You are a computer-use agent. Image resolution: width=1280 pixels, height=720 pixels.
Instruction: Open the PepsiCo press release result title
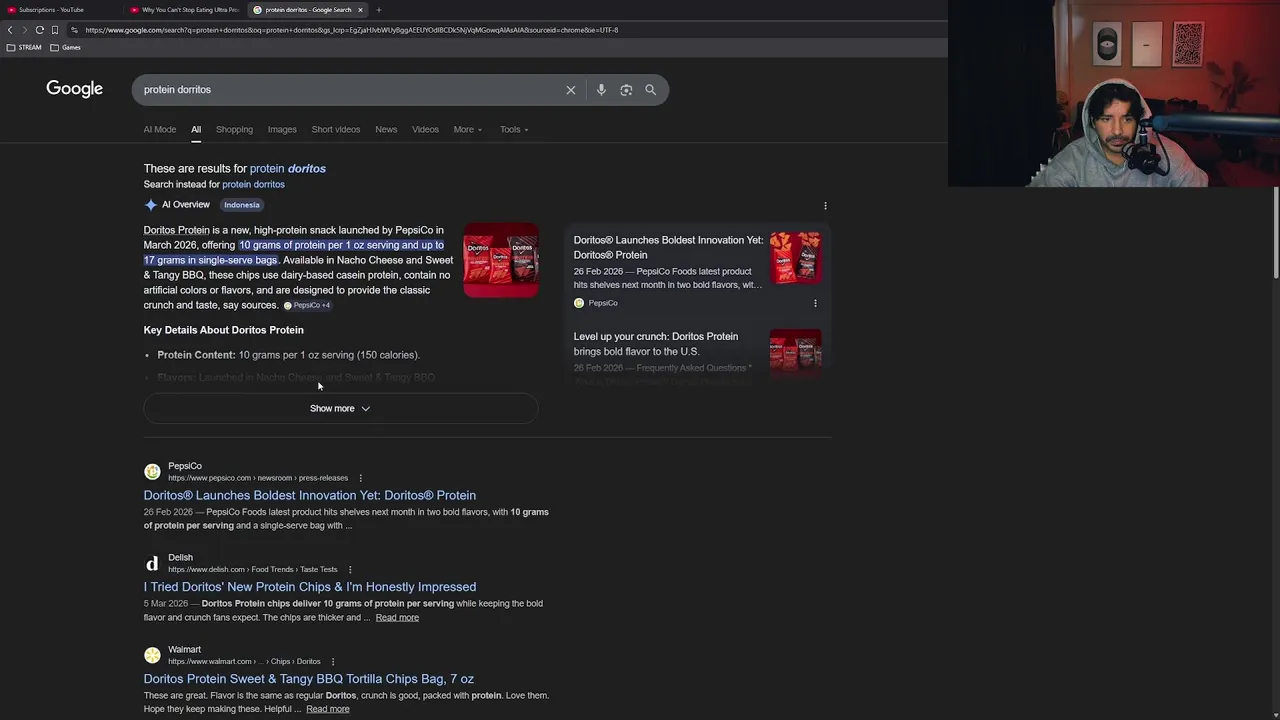pos(310,495)
